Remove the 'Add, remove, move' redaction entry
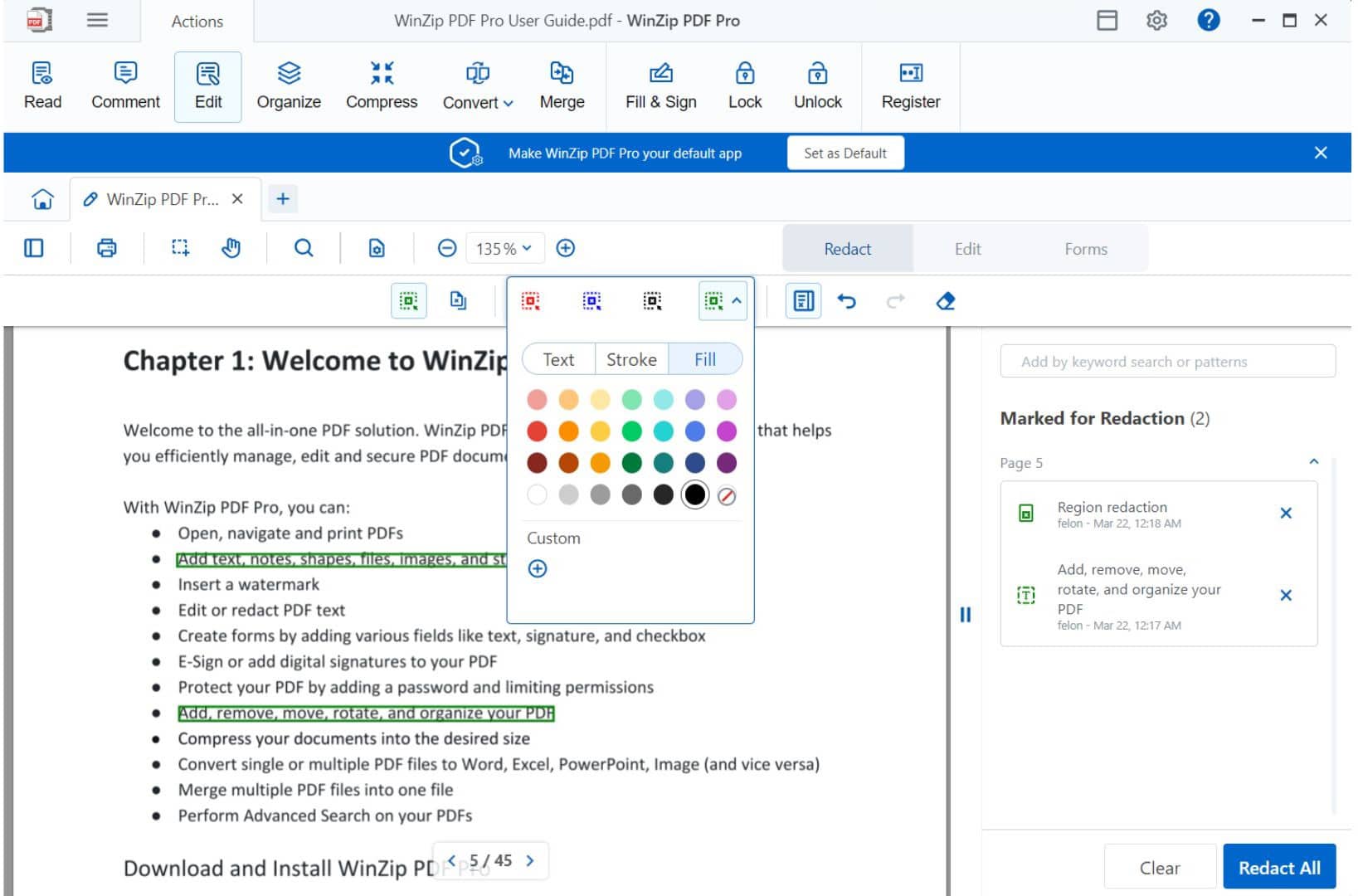Viewport: 1358px width, 896px height. pos(1286,596)
